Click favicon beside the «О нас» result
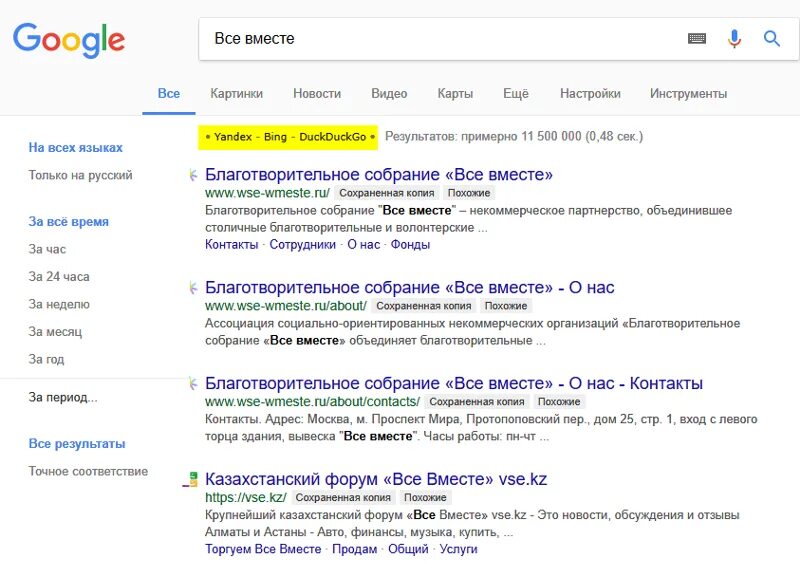800x567 pixels. pyautogui.click(x=193, y=288)
